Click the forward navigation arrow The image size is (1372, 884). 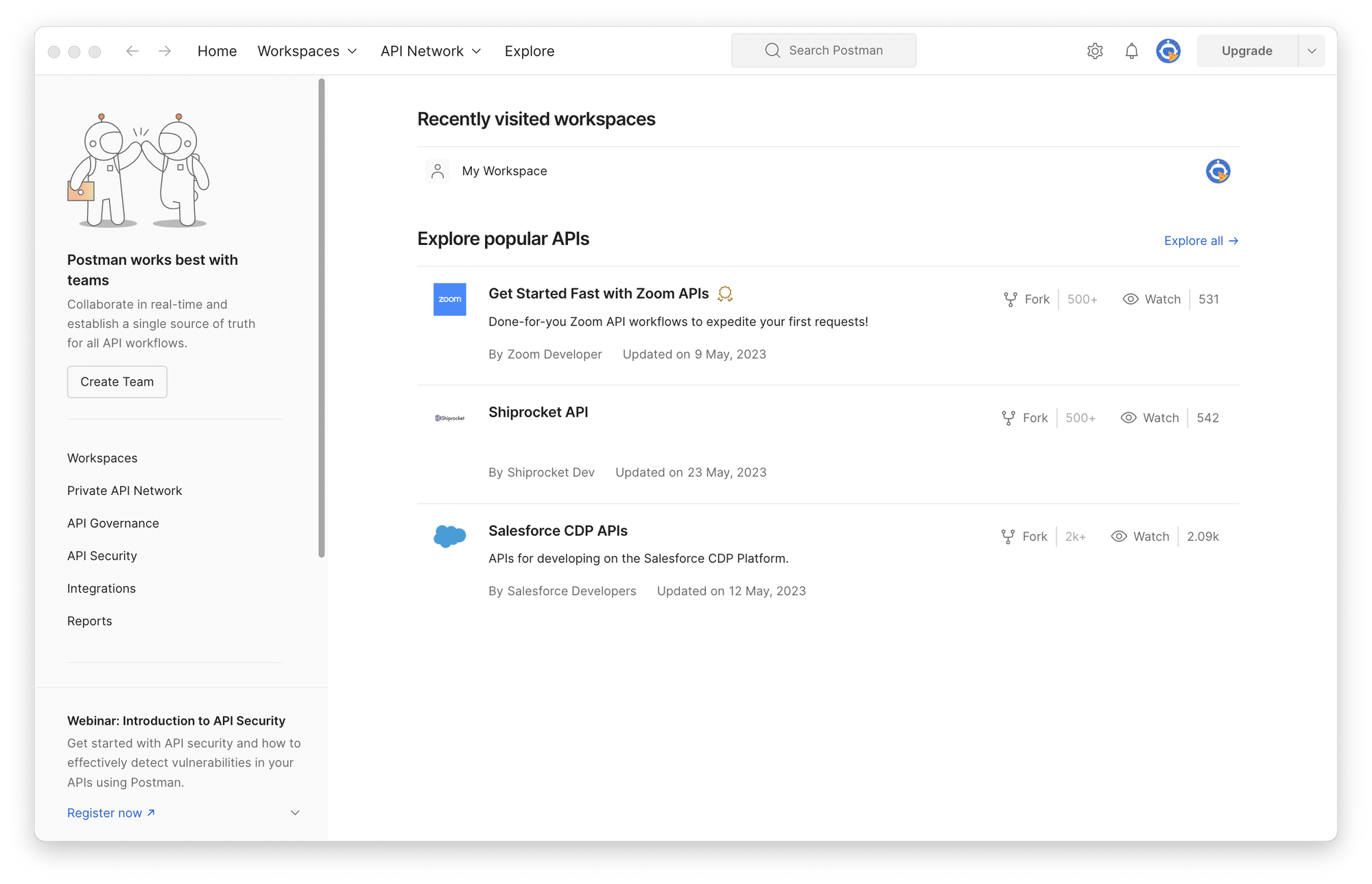point(165,51)
